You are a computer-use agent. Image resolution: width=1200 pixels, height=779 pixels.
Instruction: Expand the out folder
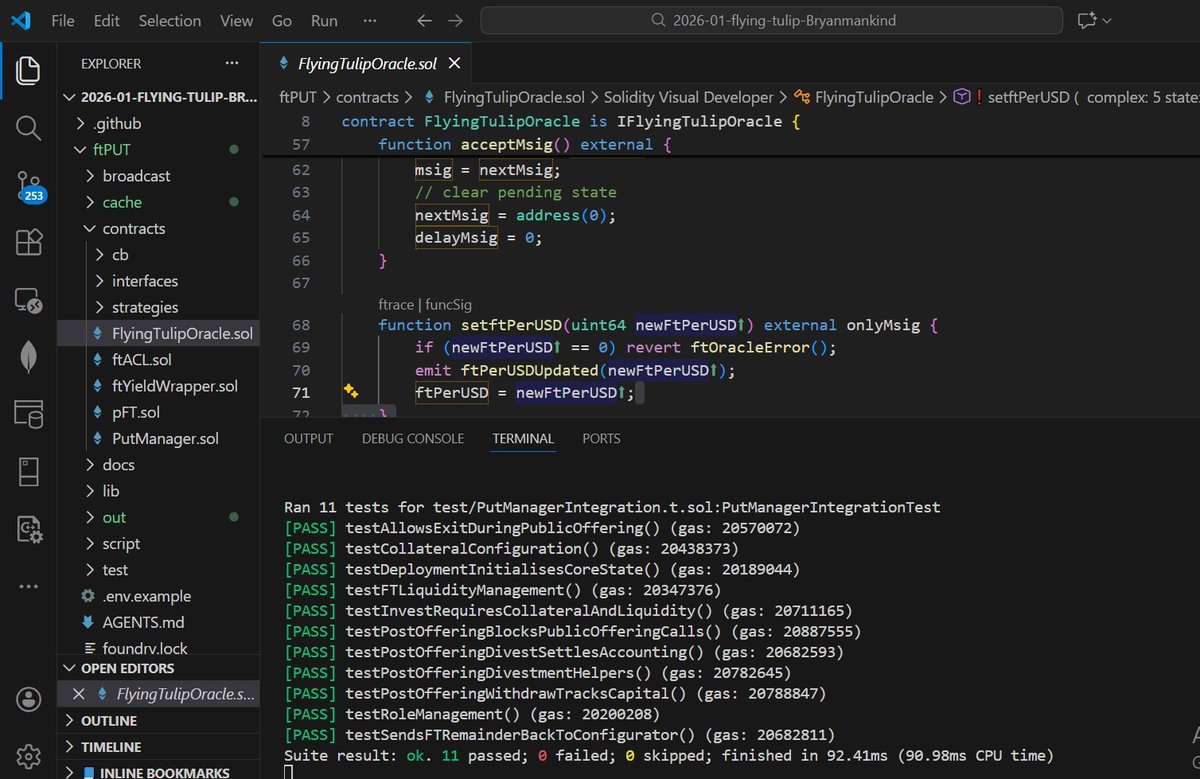pyautogui.click(x=157, y=517)
